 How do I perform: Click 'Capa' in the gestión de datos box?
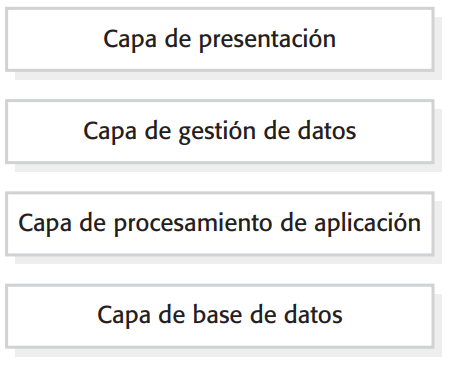(110, 132)
